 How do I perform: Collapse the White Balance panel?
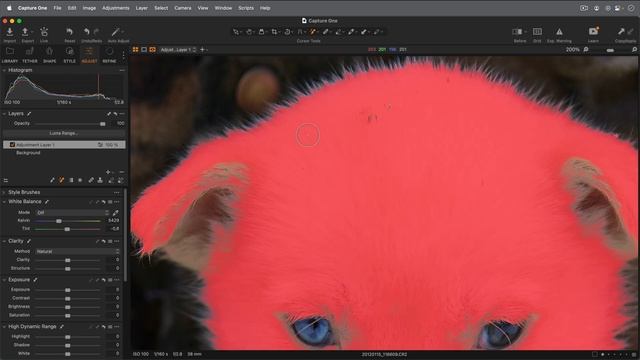(4, 202)
